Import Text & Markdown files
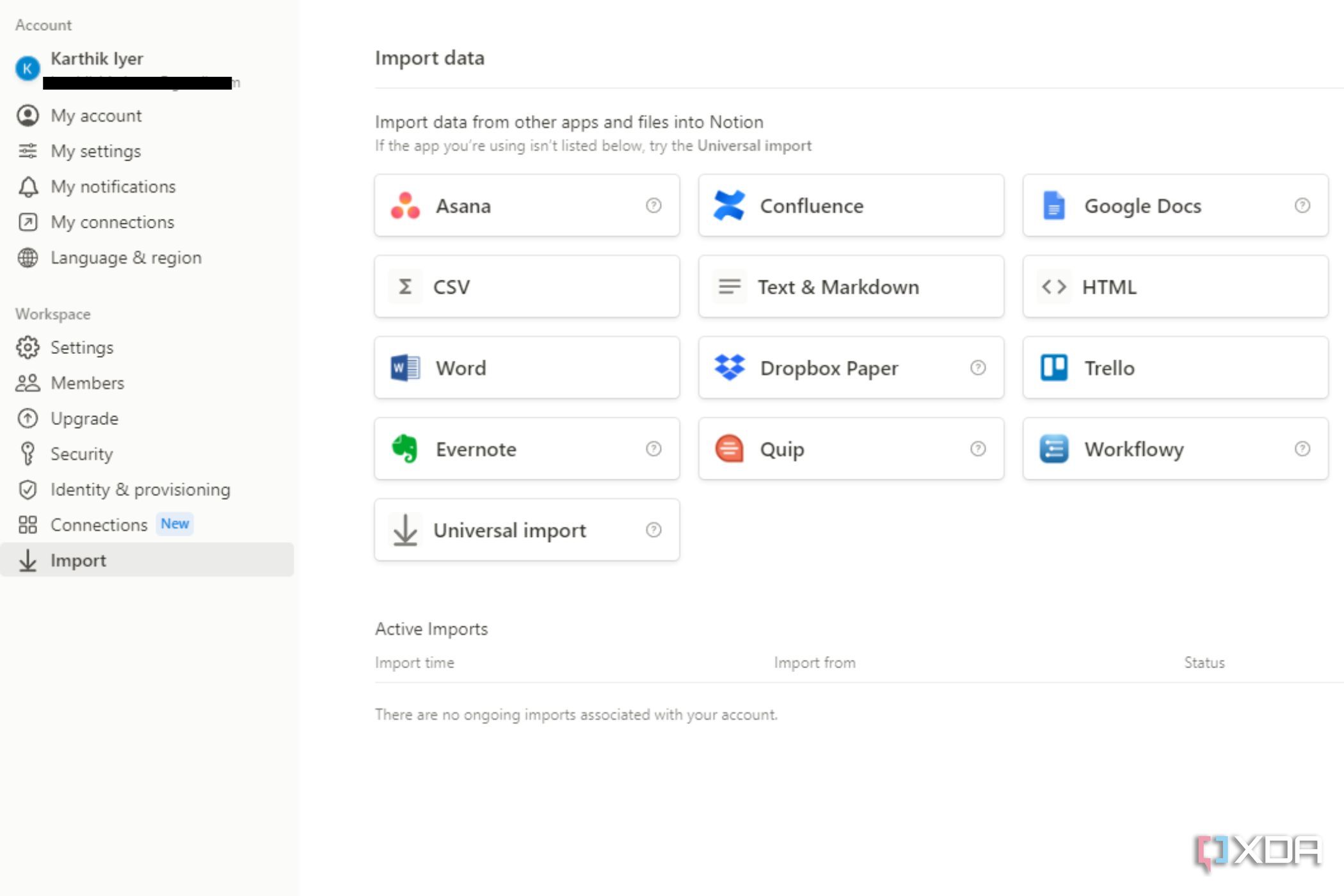 coord(851,286)
